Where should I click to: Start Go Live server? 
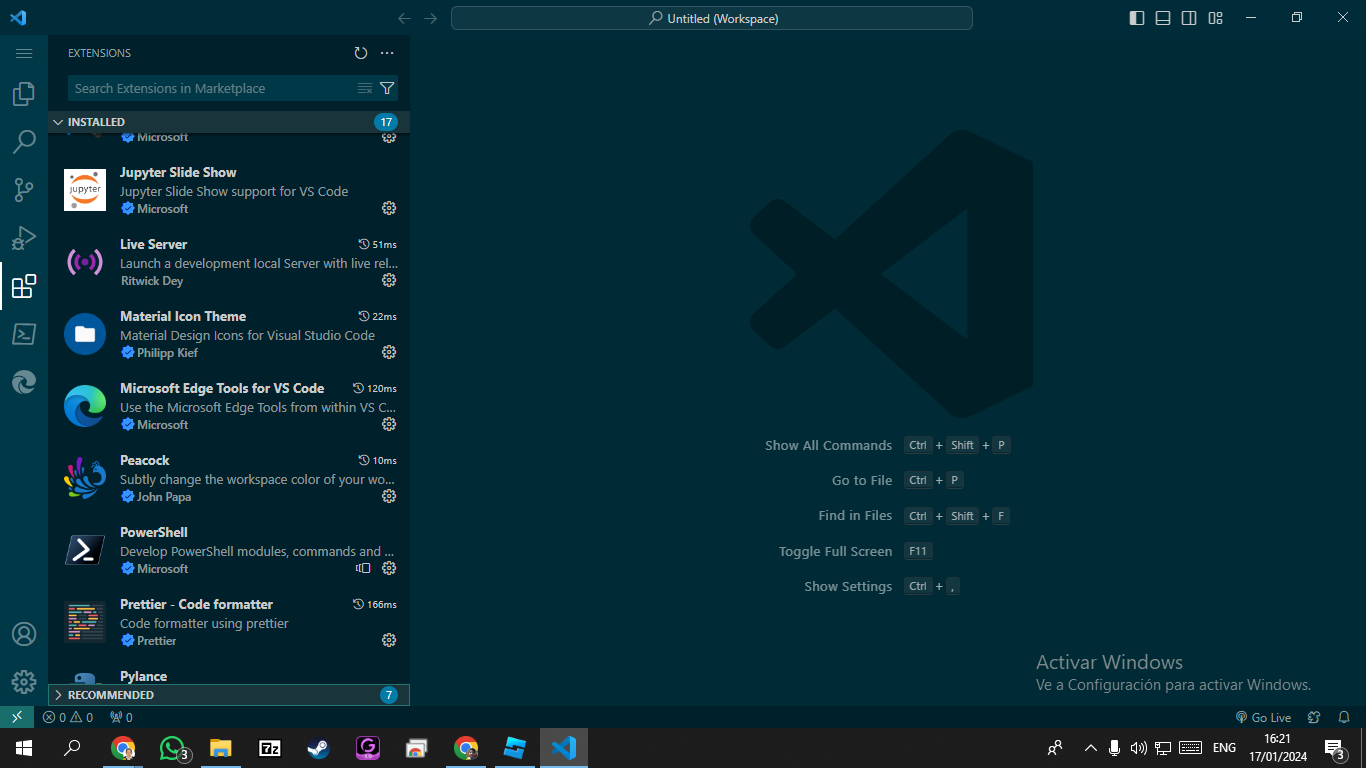click(x=1263, y=717)
